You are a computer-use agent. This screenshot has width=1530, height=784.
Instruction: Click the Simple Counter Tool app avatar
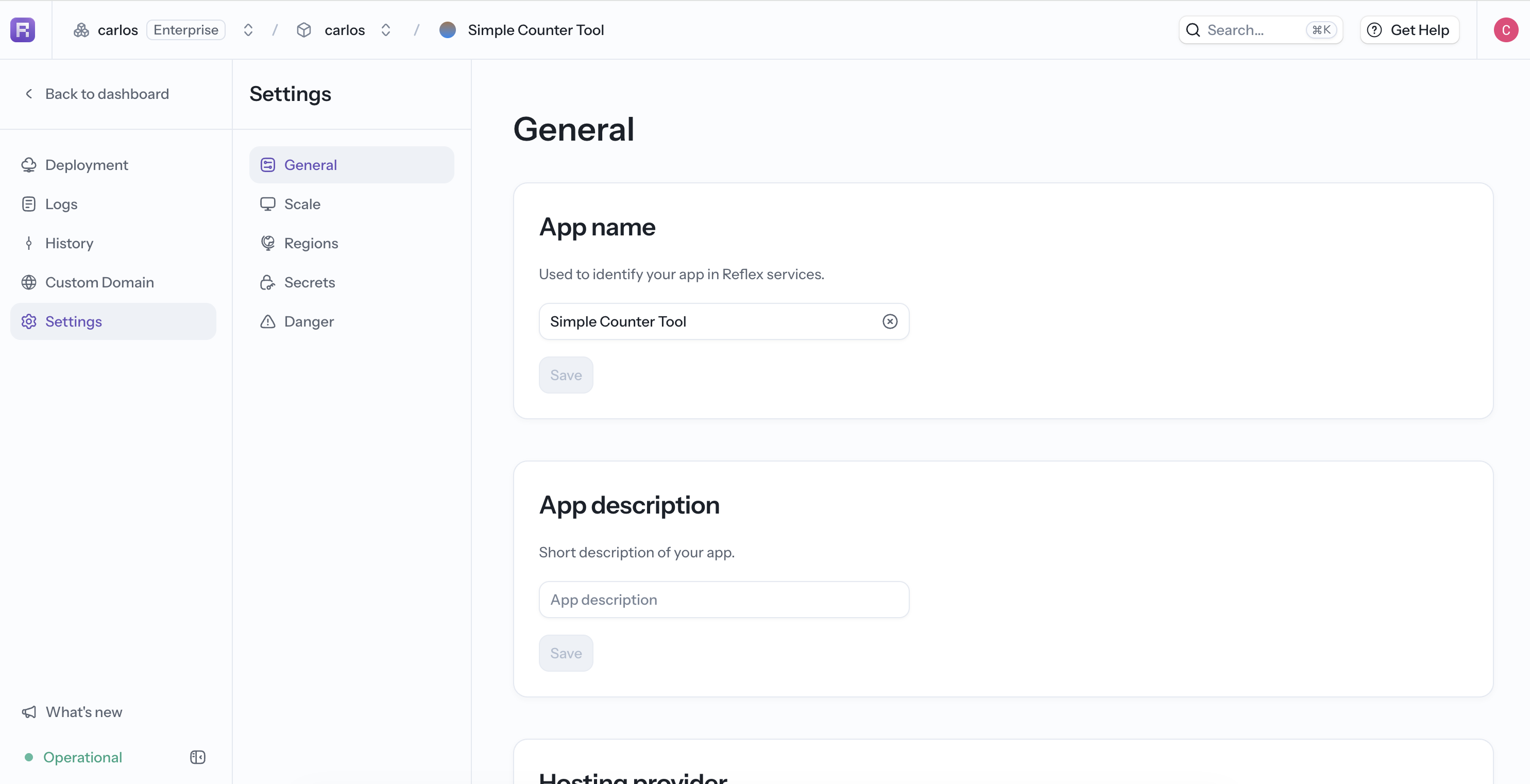tap(447, 30)
